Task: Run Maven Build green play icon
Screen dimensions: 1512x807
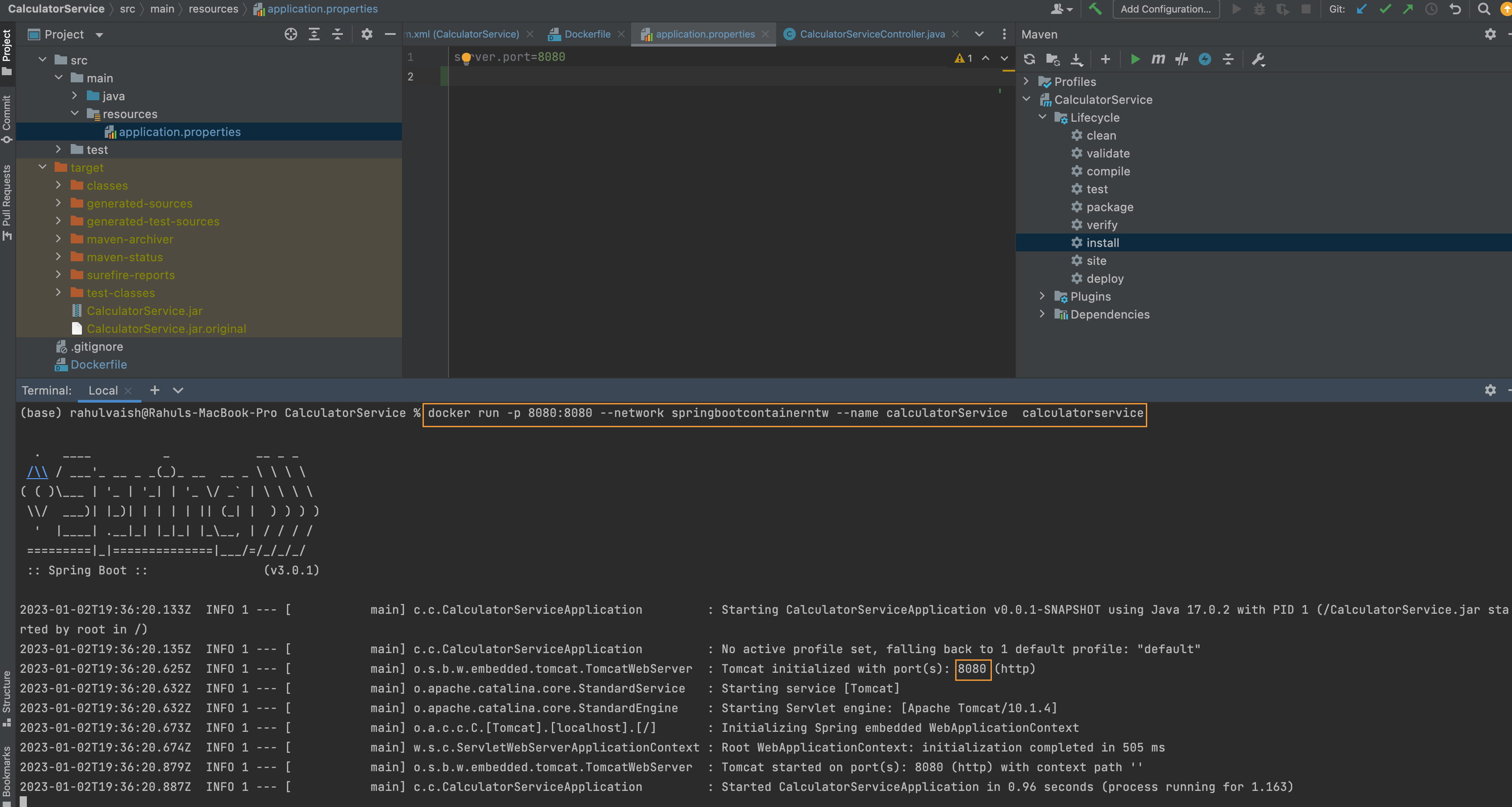Action: coord(1135,59)
